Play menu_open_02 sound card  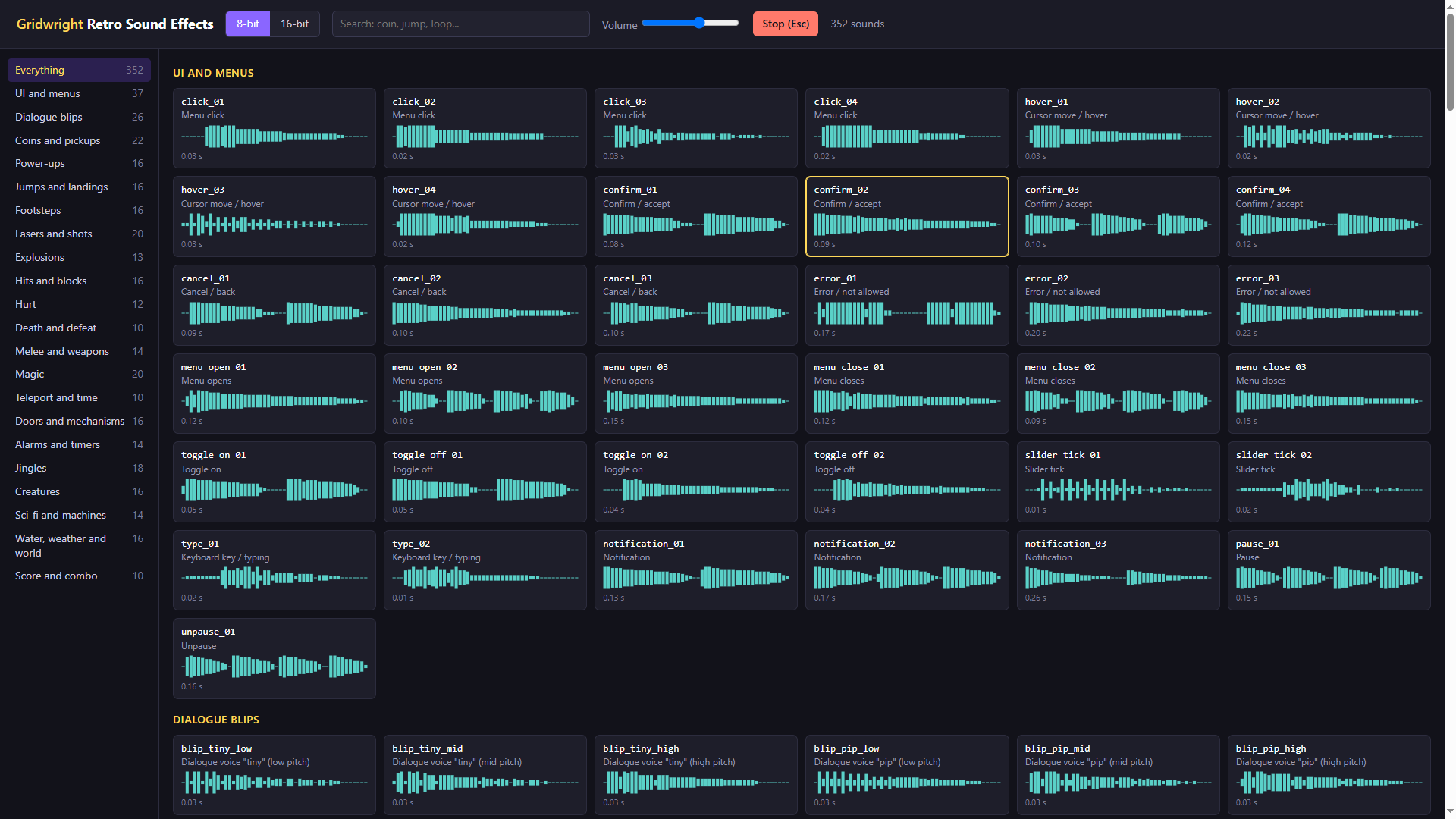[x=485, y=394]
